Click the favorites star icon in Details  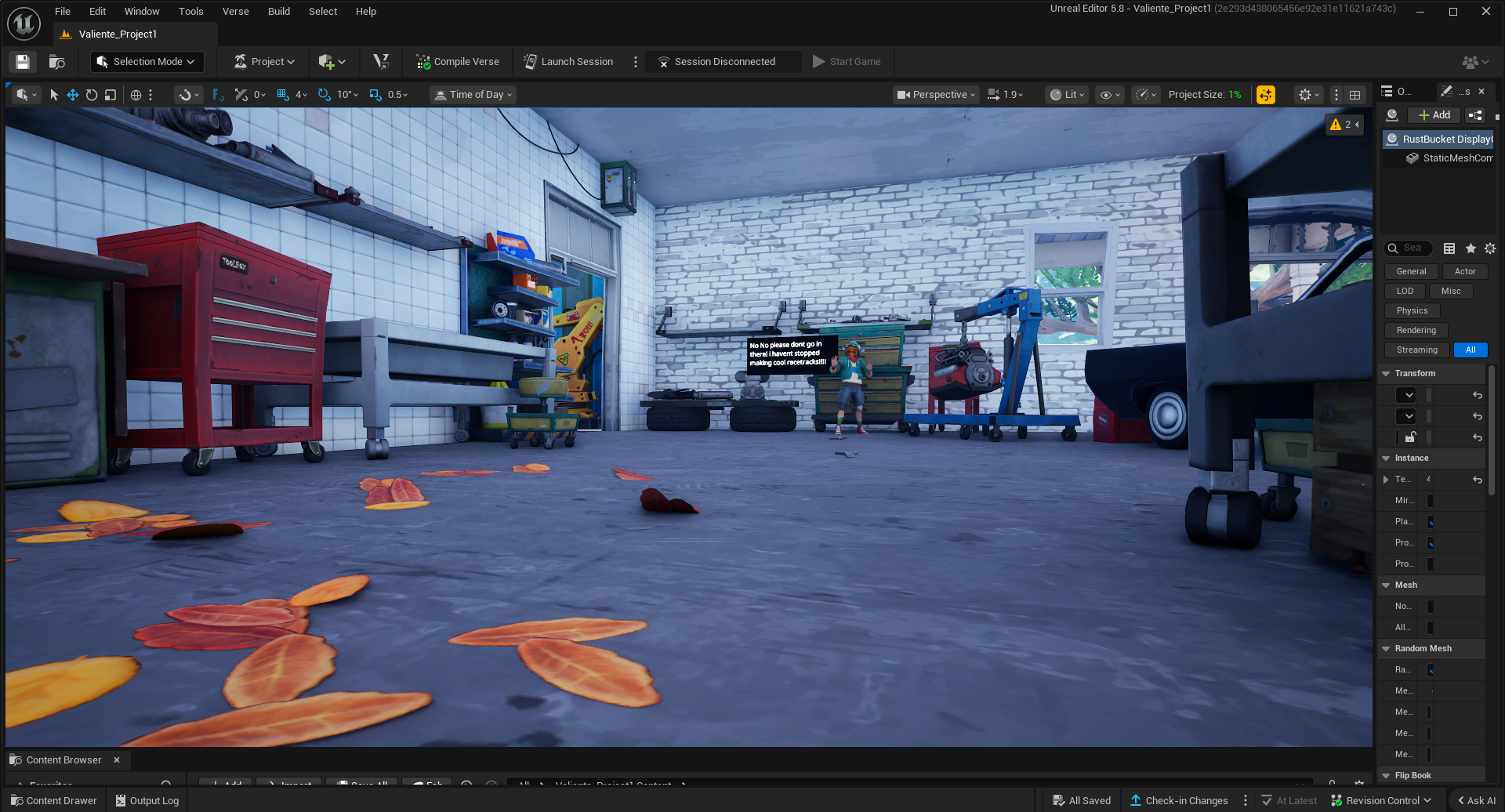(x=1471, y=248)
